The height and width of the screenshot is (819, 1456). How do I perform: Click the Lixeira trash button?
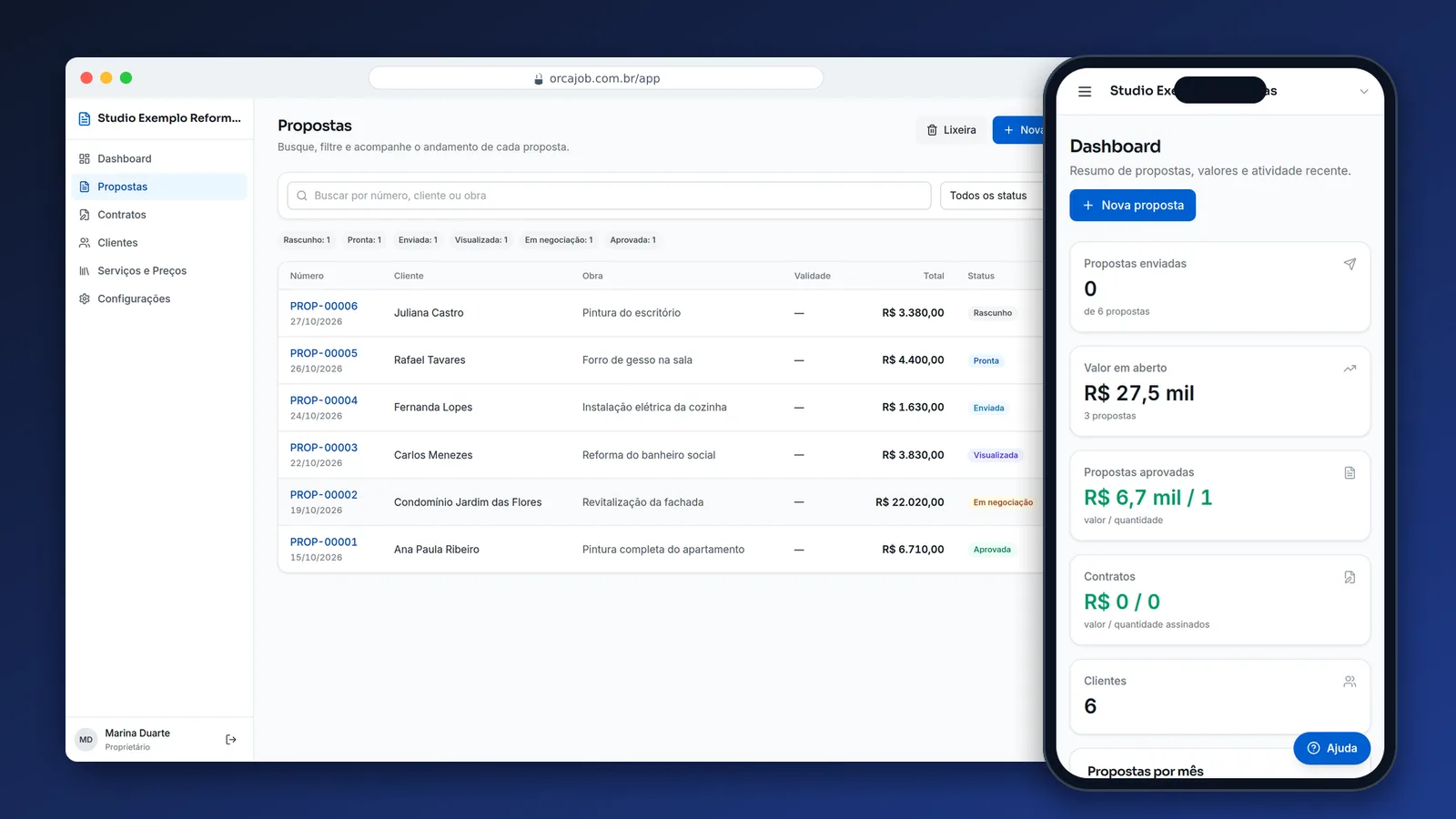tap(951, 130)
